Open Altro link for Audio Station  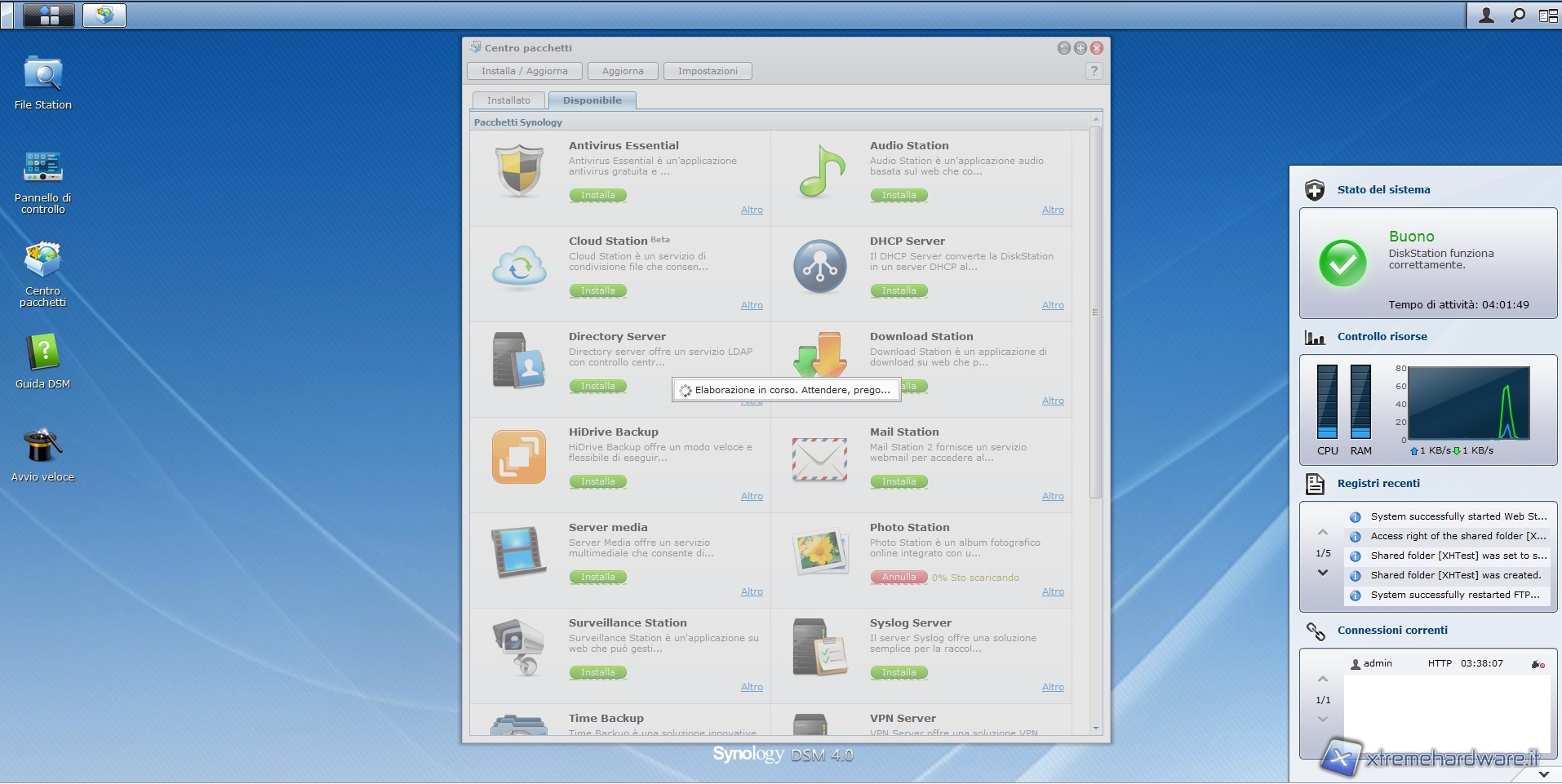pos(1052,210)
